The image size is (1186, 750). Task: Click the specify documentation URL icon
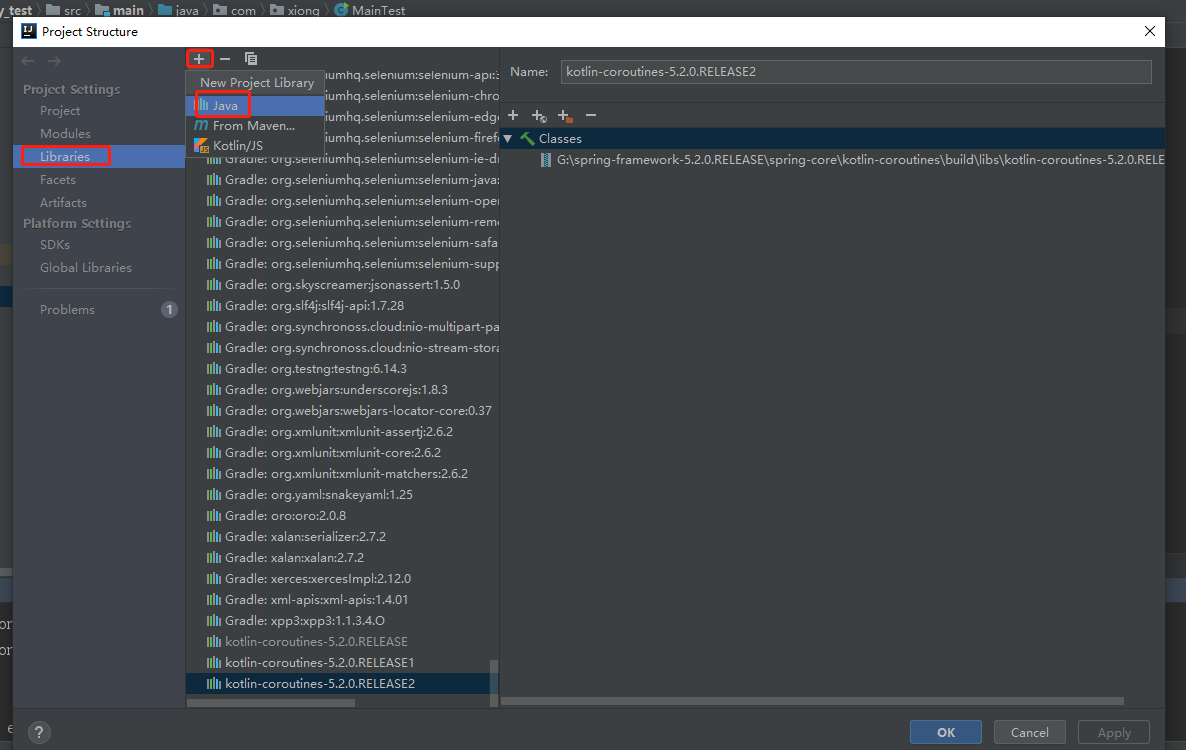(539, 116)
